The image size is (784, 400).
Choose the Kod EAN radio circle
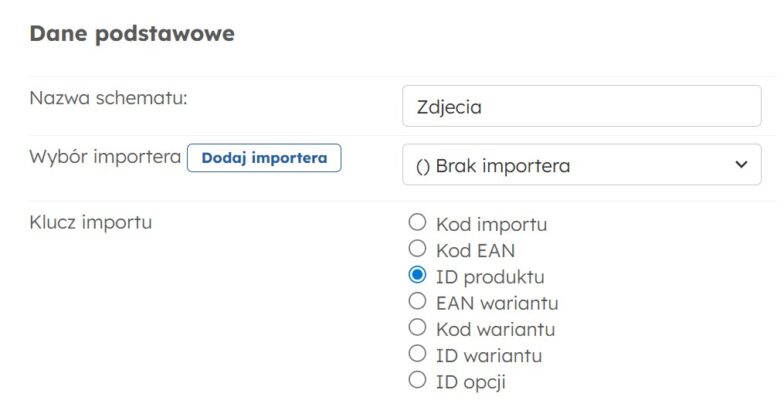pos(418,249)
